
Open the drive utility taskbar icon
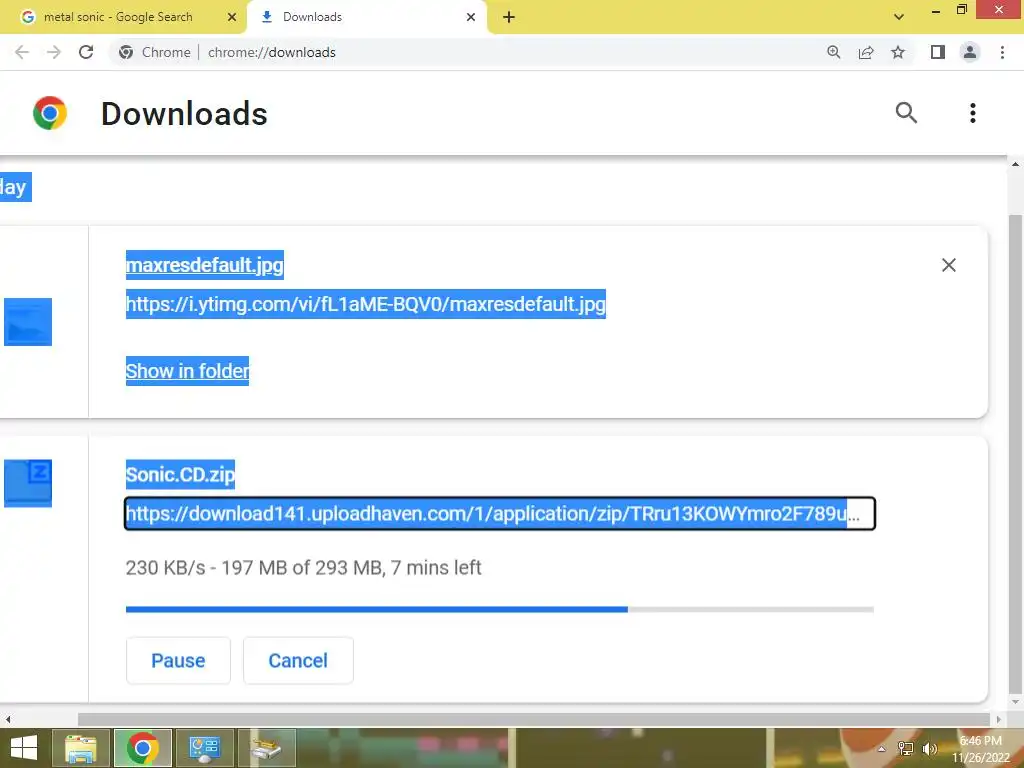pos(266,748)
